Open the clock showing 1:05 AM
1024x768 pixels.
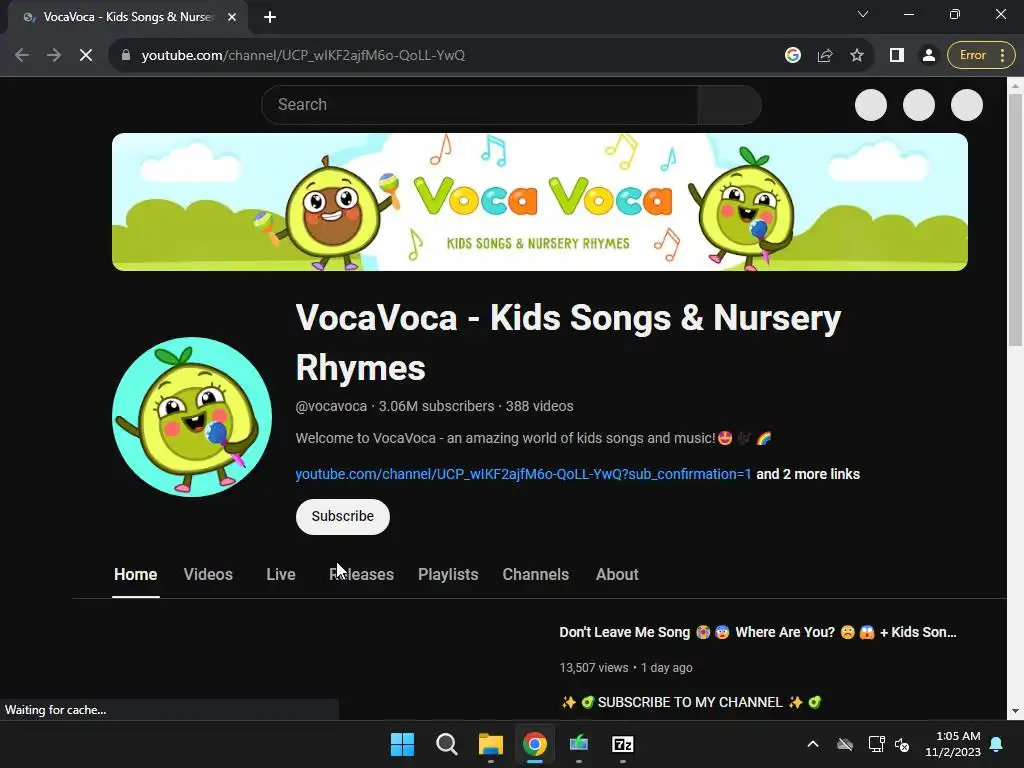953,744
